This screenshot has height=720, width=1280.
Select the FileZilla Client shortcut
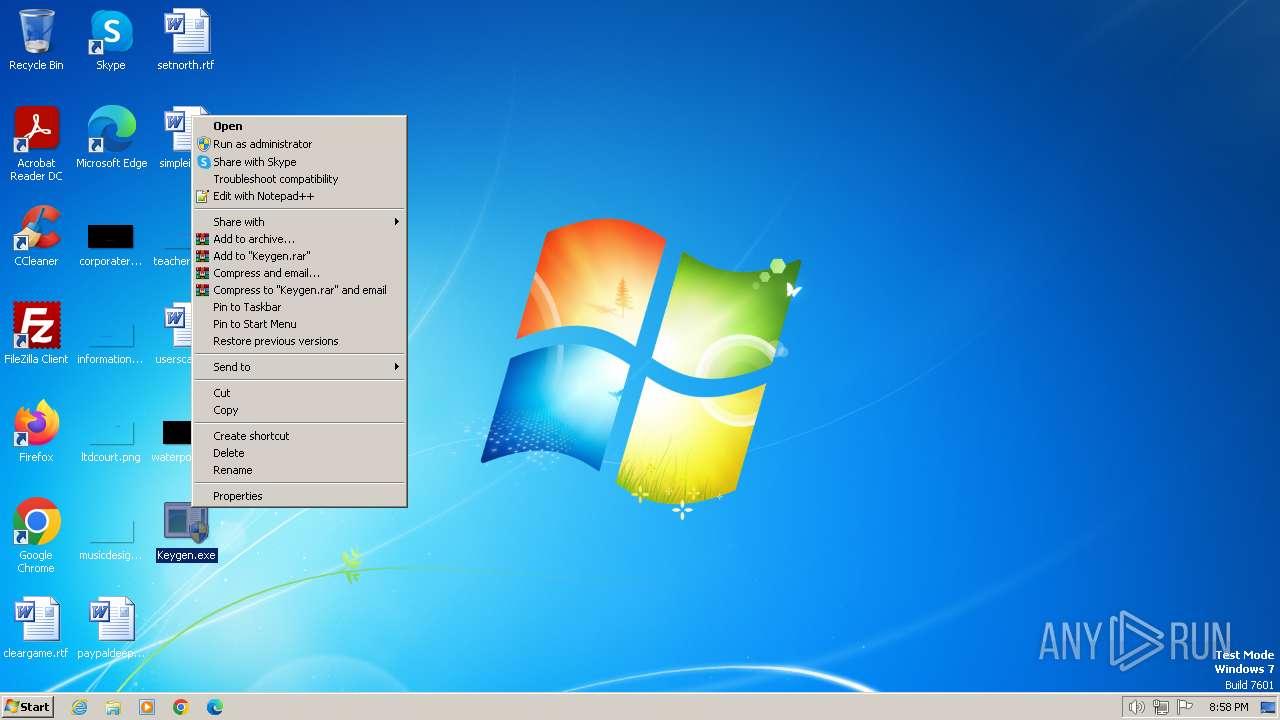point(36,334)
